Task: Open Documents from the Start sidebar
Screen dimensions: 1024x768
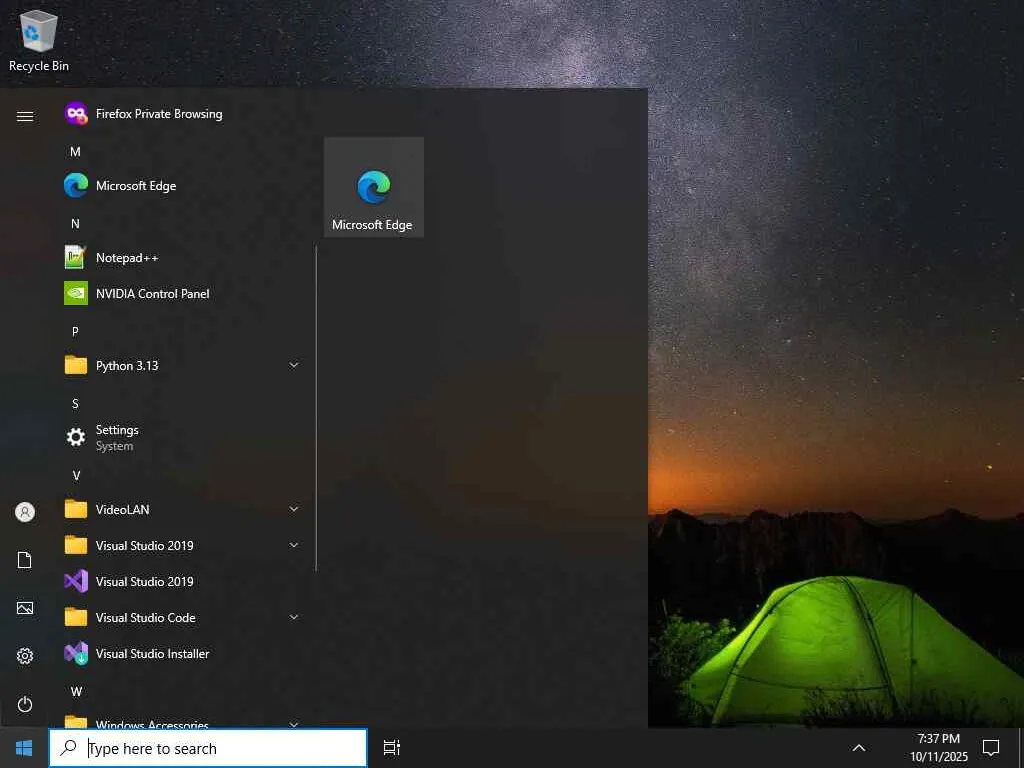Action: tap(25, 560)
